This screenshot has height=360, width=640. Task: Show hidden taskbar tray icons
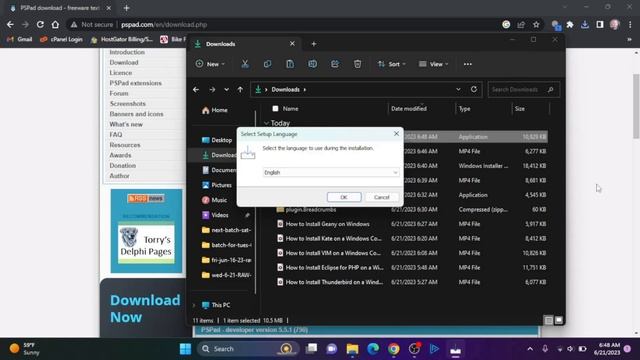tap(530, 349)
